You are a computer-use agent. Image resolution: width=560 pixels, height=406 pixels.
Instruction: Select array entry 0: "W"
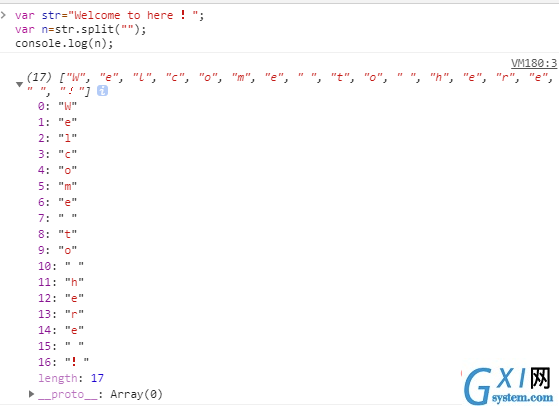tap(58, 106)
